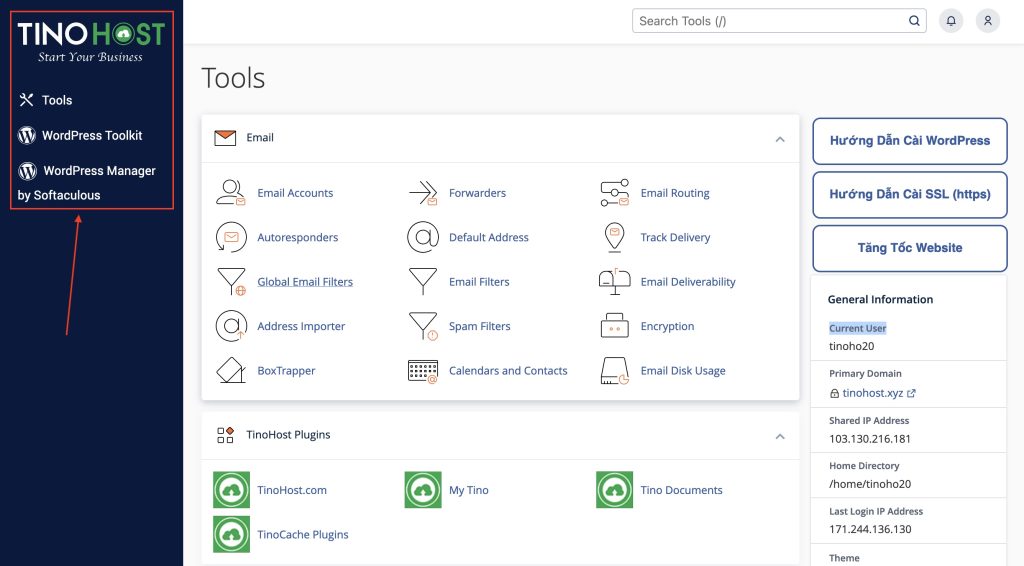Open the Default Address @ icon
This screenshot has width=1024, height=566.
(423, 237)
